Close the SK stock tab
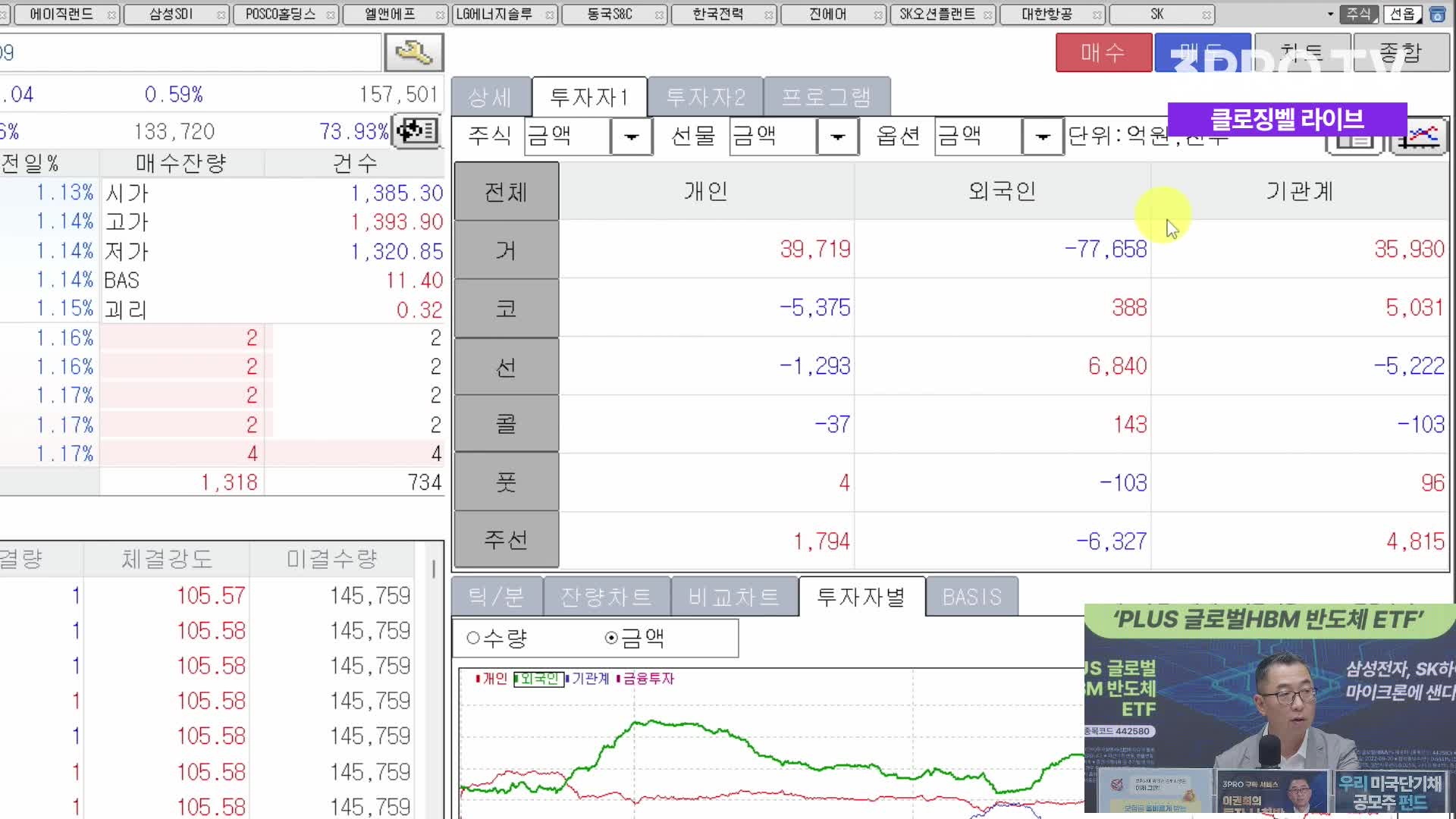This screenshot has width=1456, height=819. (1206, 15)
